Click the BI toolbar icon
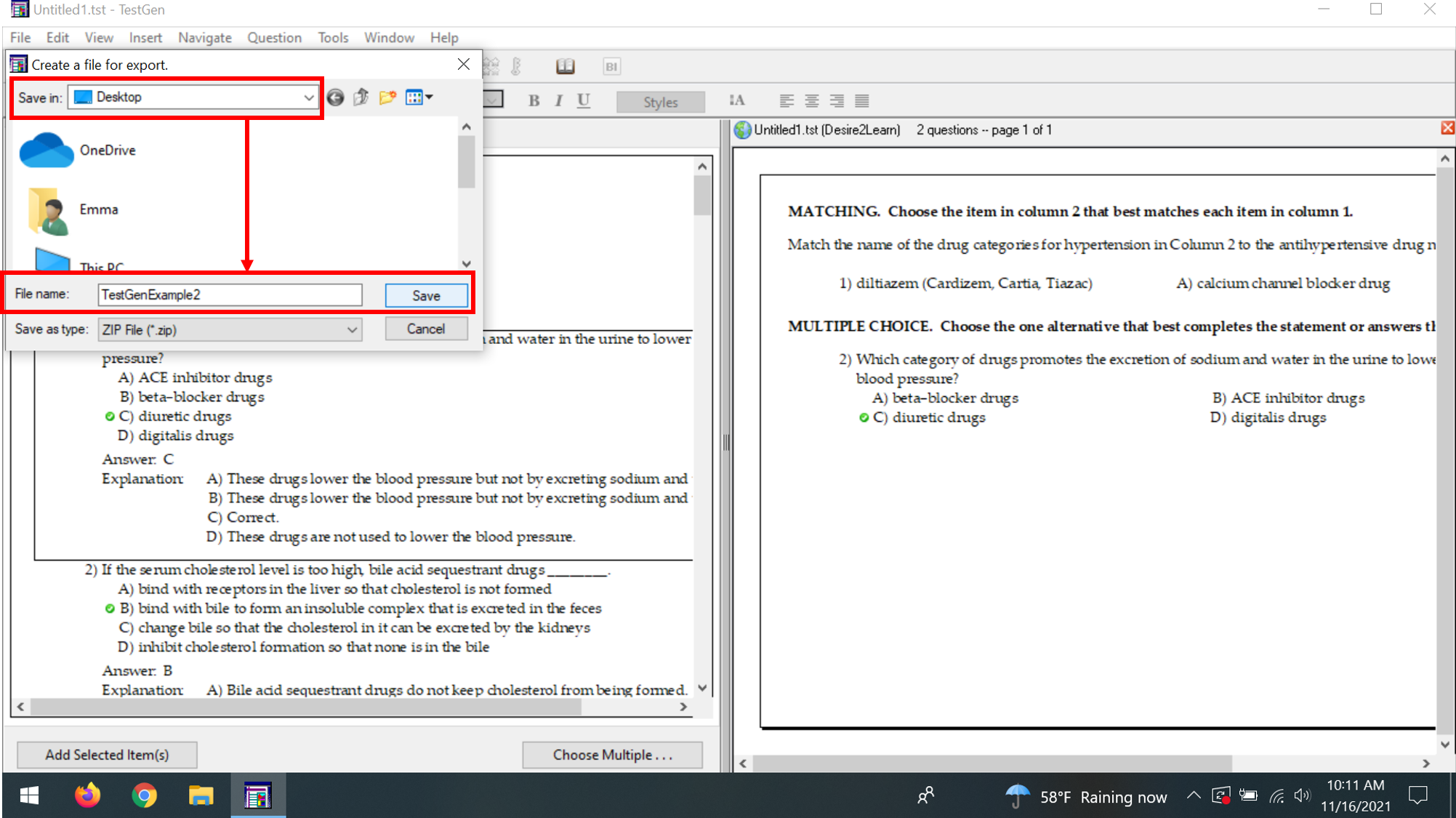This screenshot has width=1456, height=818. point(611,65)
